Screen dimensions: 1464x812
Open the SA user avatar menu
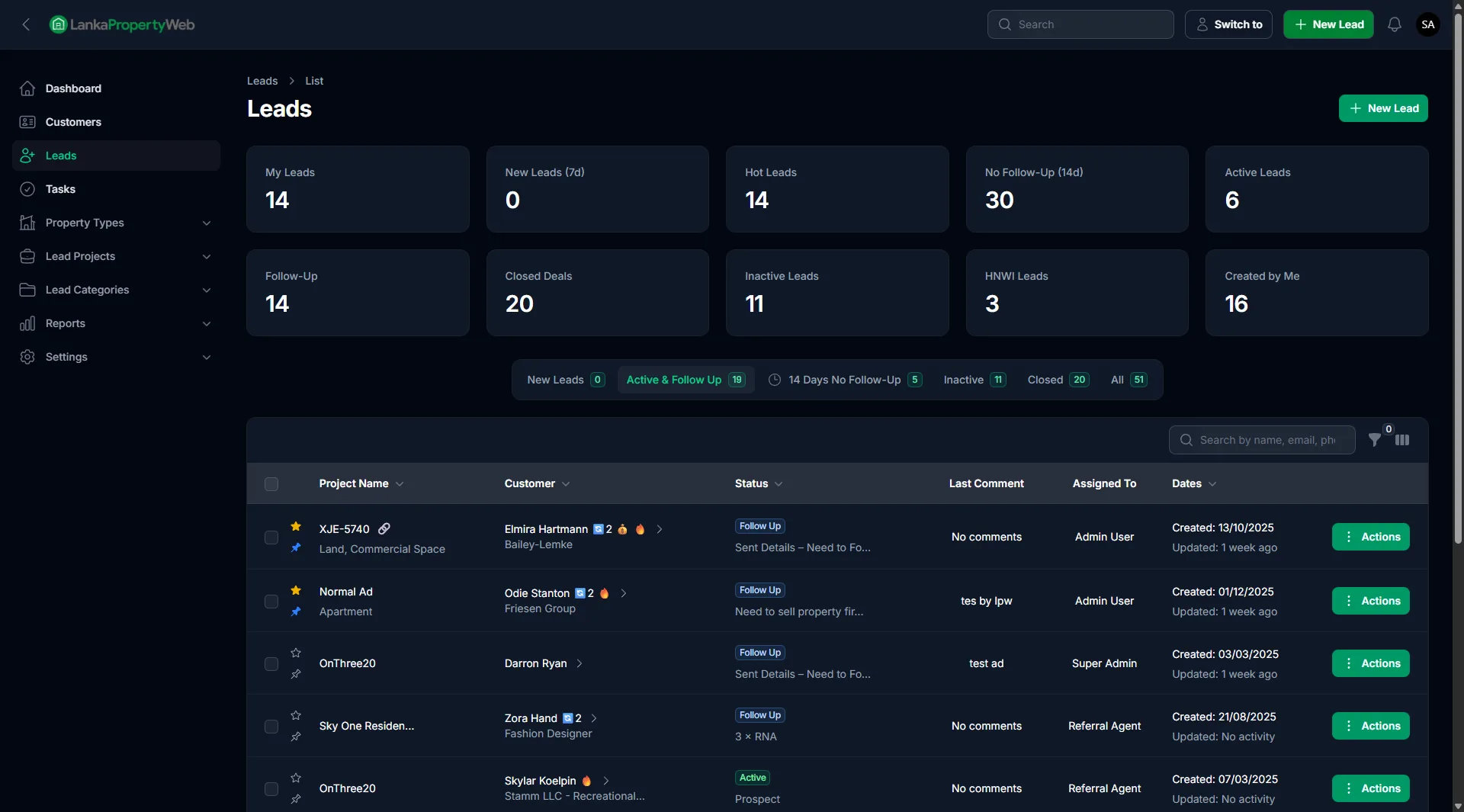tap(1427, 24)
